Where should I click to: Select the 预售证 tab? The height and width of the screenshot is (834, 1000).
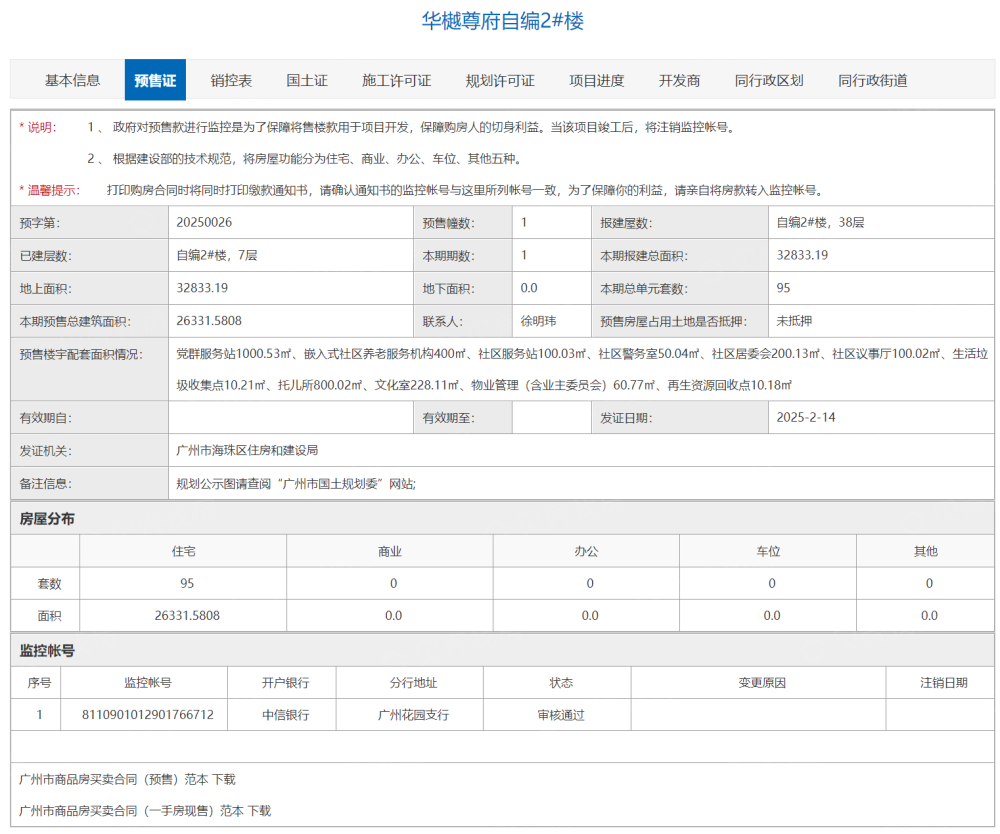155,80
